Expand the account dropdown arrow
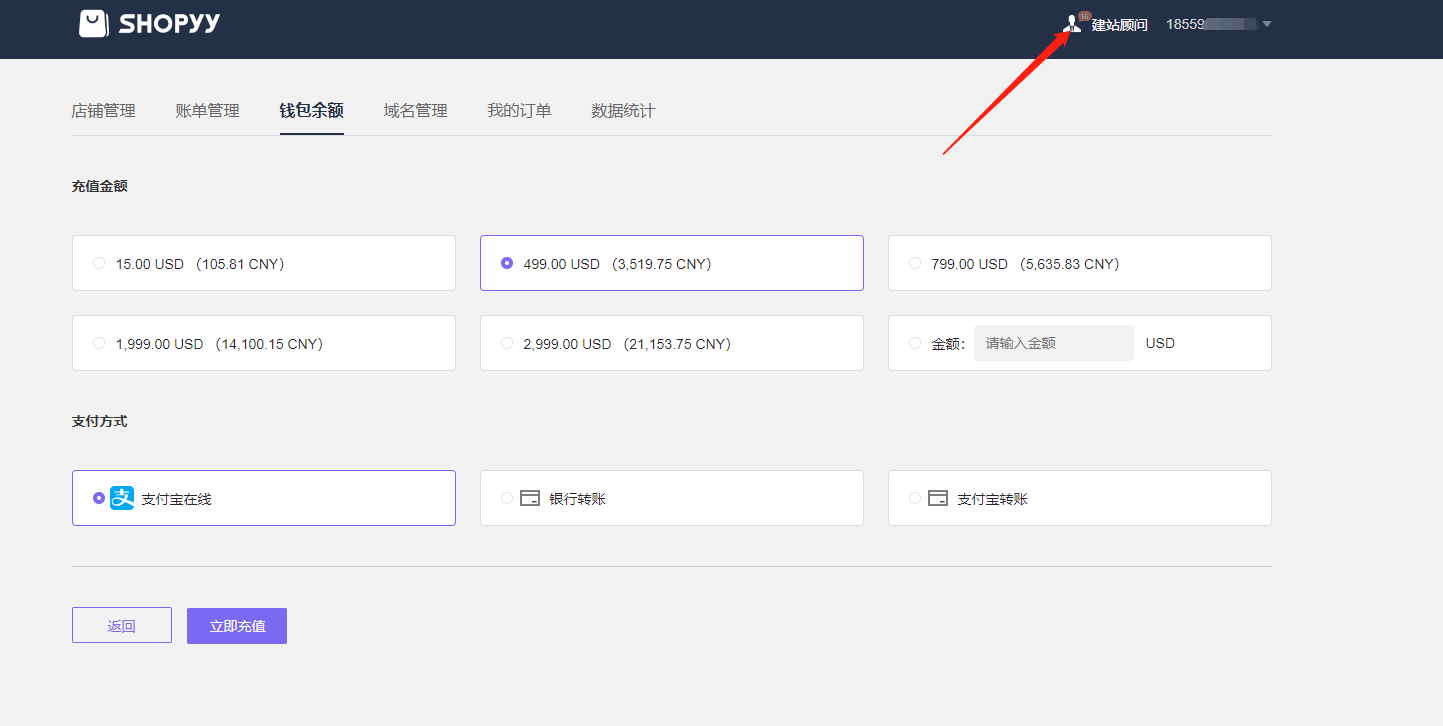Screen dimensions: 1443x726 point(1267,24)
